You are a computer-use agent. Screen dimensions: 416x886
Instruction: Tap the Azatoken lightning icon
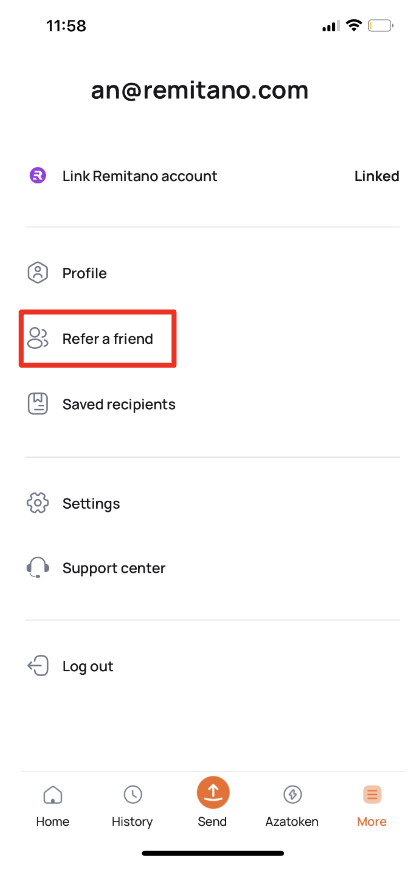point(292,794)
